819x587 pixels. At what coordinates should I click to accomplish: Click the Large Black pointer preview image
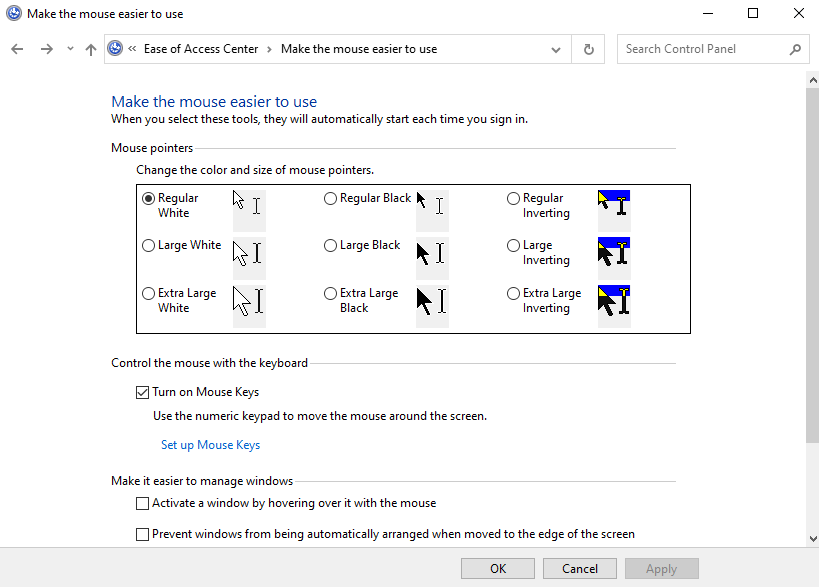click(x=431, y=253)
